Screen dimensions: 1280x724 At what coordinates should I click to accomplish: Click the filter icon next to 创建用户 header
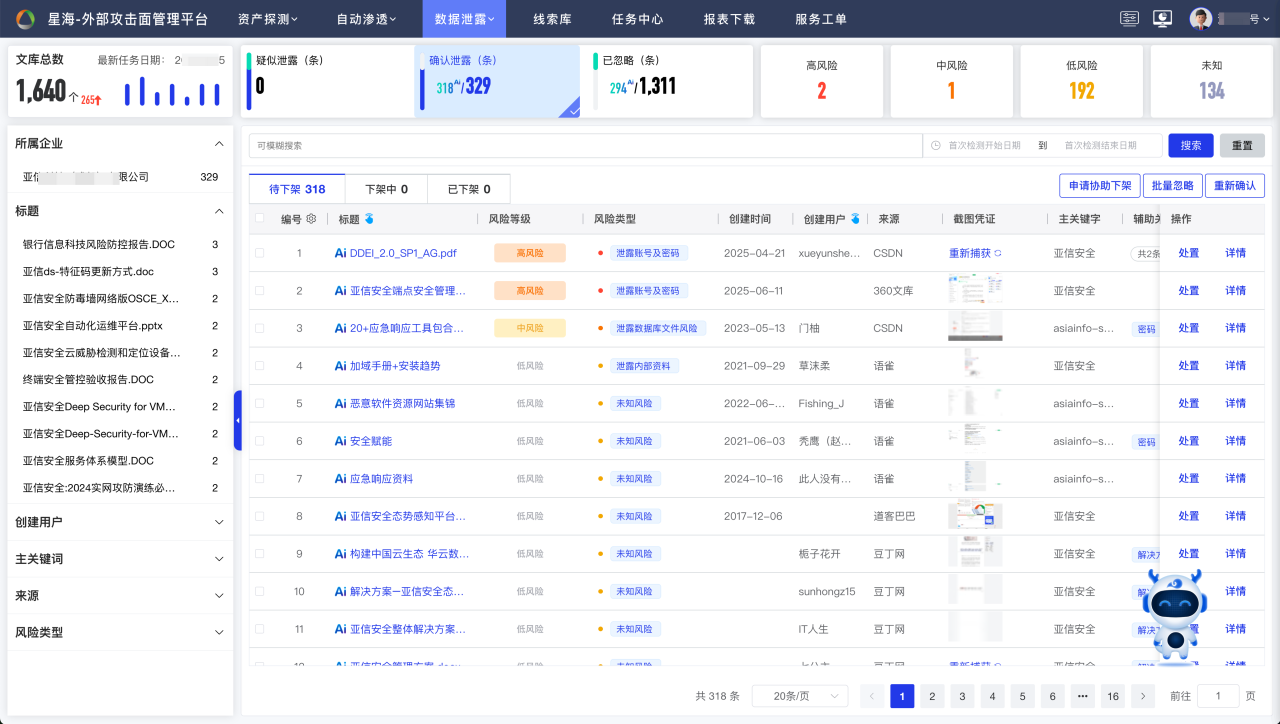click(x=855, y=219)
